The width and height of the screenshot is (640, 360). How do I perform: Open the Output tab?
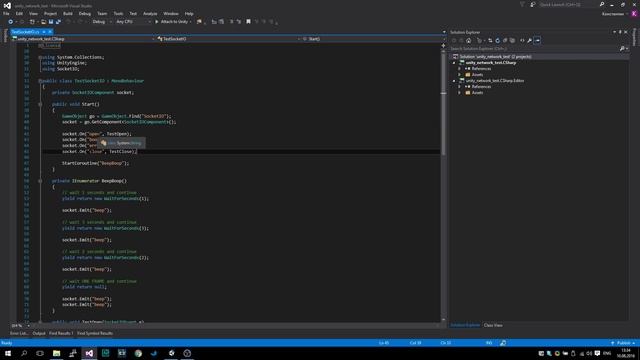pyautogui.click(x=39, y=333)
